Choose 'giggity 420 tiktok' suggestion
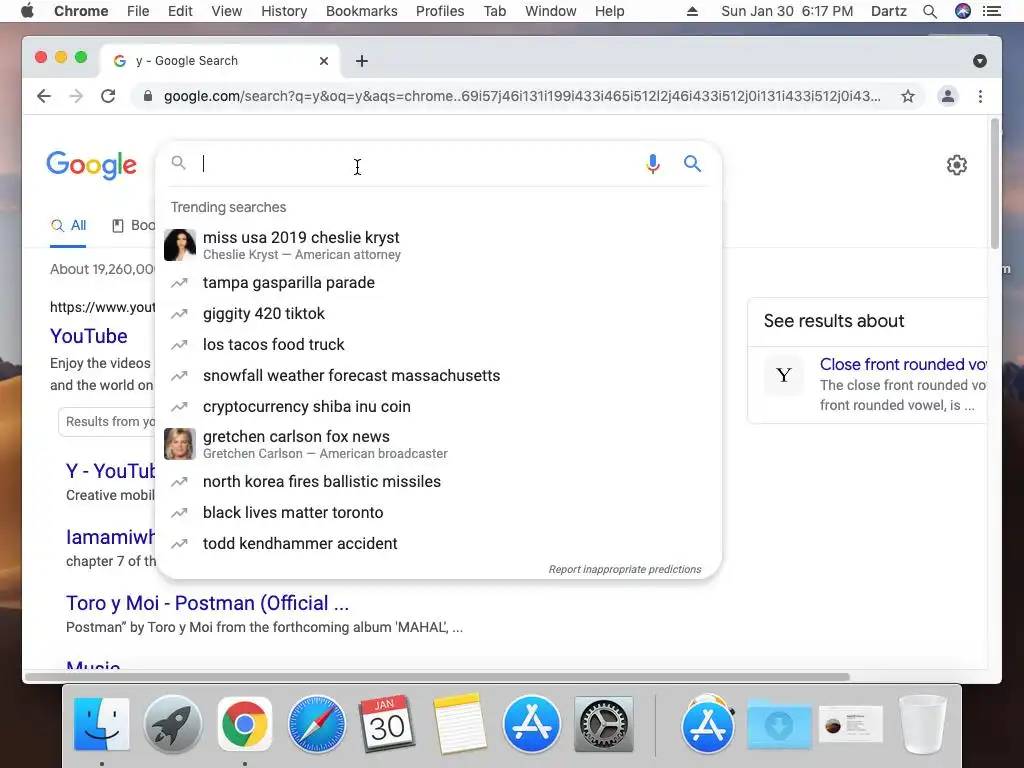The width and height of the screenshot is (1024, 768). [439, 313]
